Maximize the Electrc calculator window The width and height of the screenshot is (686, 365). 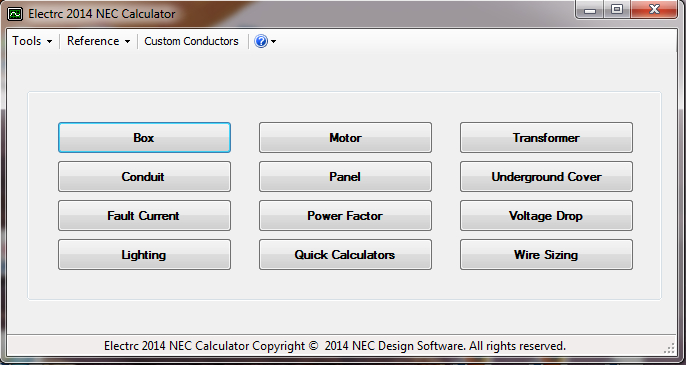tap(617, 9)
